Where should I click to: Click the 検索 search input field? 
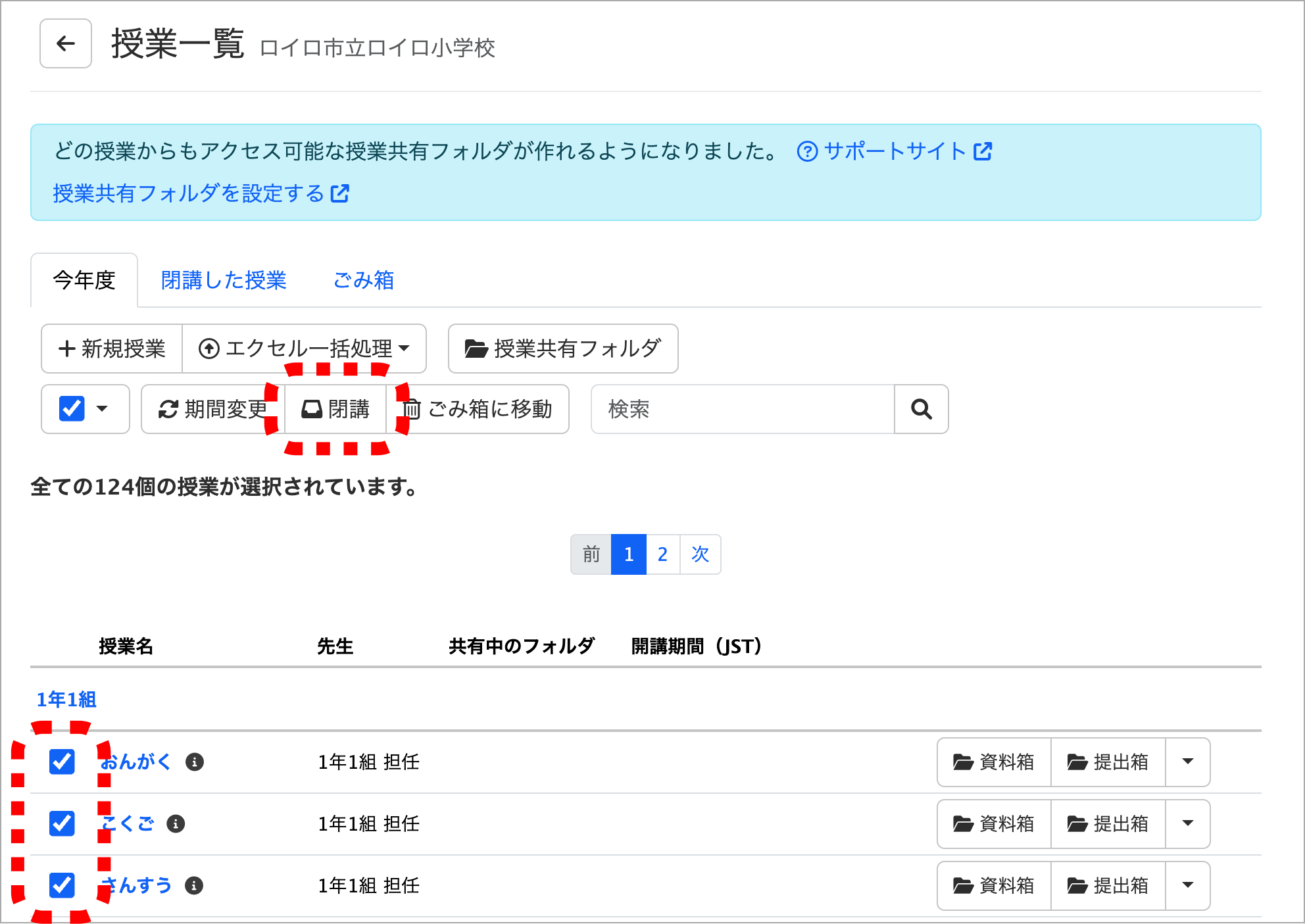click(x=742, y=409)
